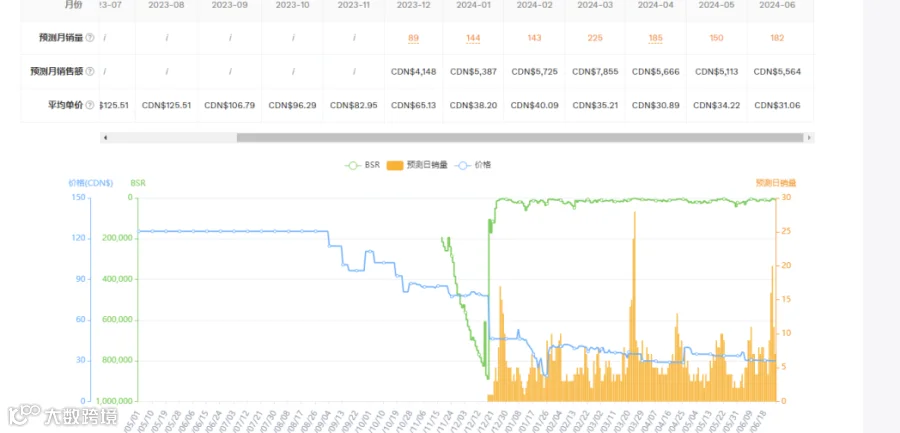Click predicted monthly sales 185 for 2024-04
This screenshot has width=900, height=433.
pos(655,38)
